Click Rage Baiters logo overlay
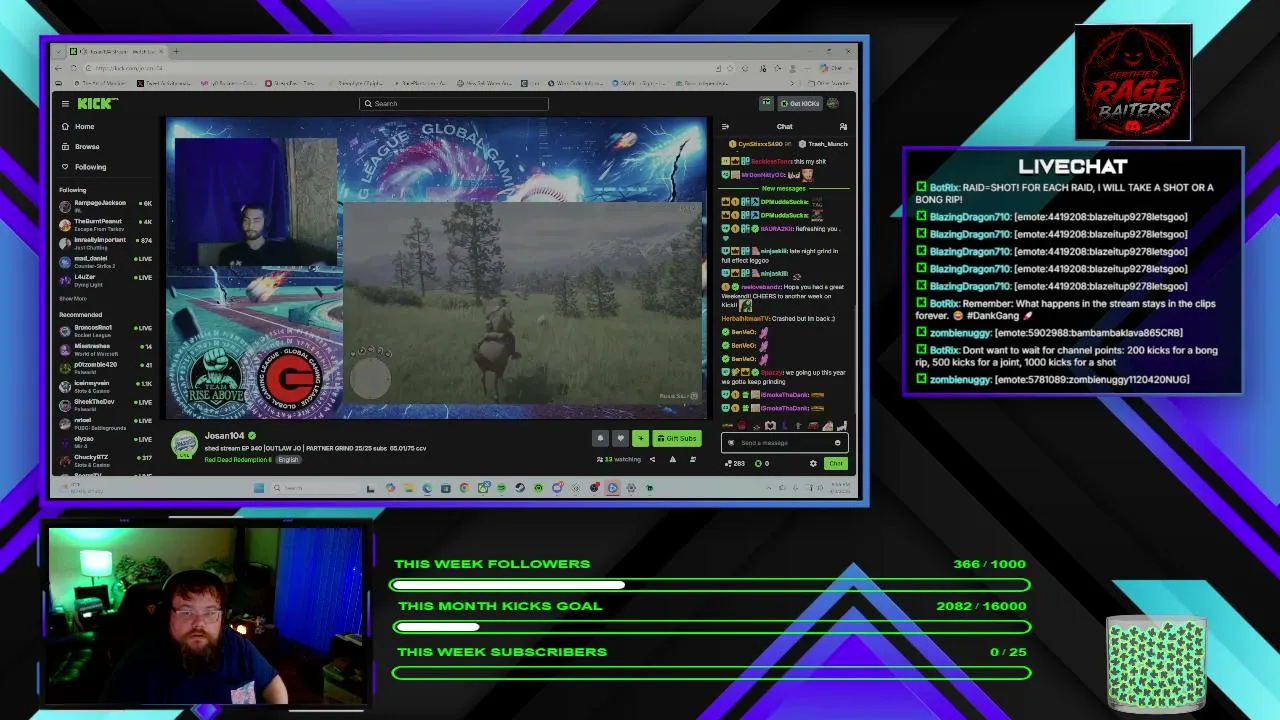The image size is (1280, 720). [1133, 82]
